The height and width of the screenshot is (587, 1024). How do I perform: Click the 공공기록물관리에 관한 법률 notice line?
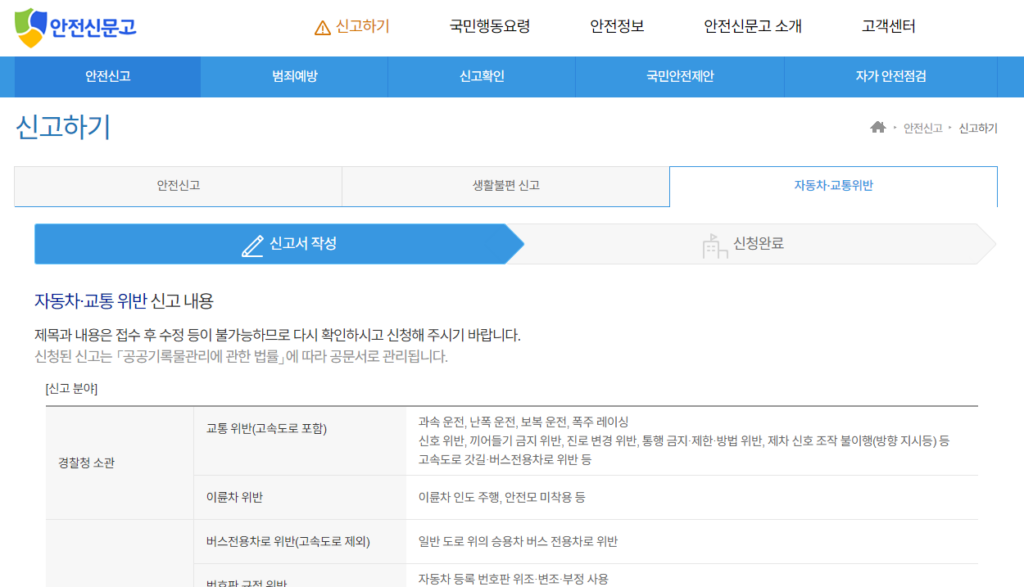(x=241, y=357)
